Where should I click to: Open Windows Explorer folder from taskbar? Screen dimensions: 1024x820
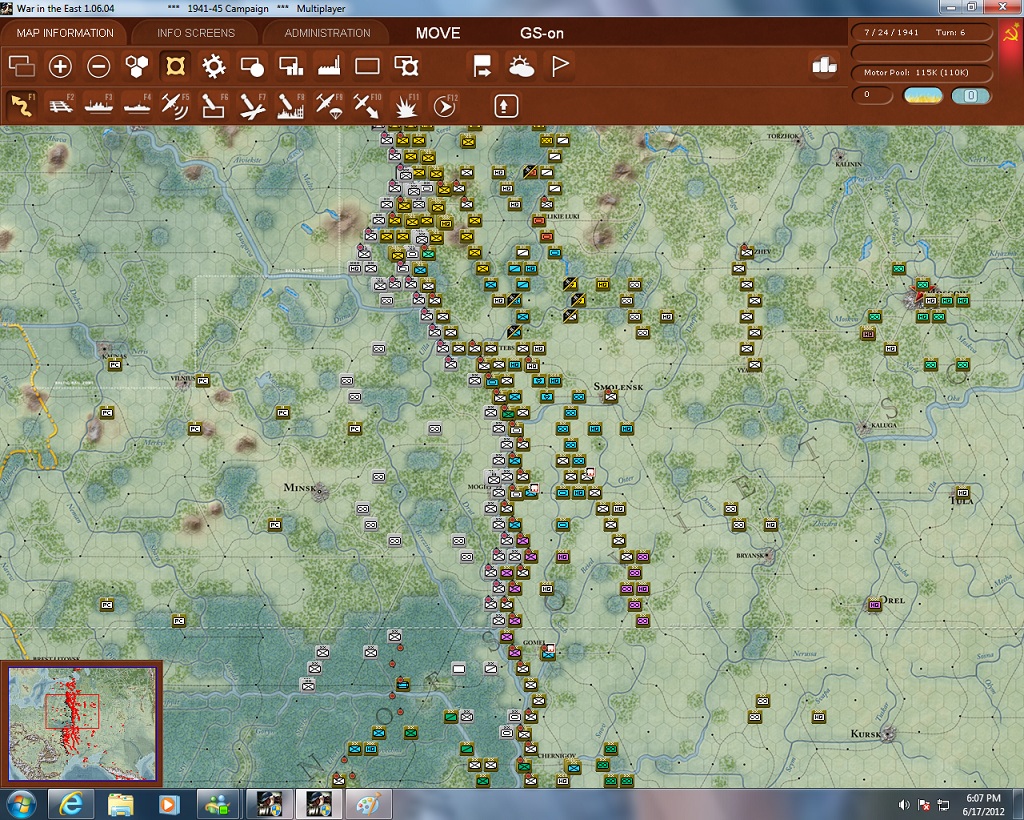click(x=120, y=804)
